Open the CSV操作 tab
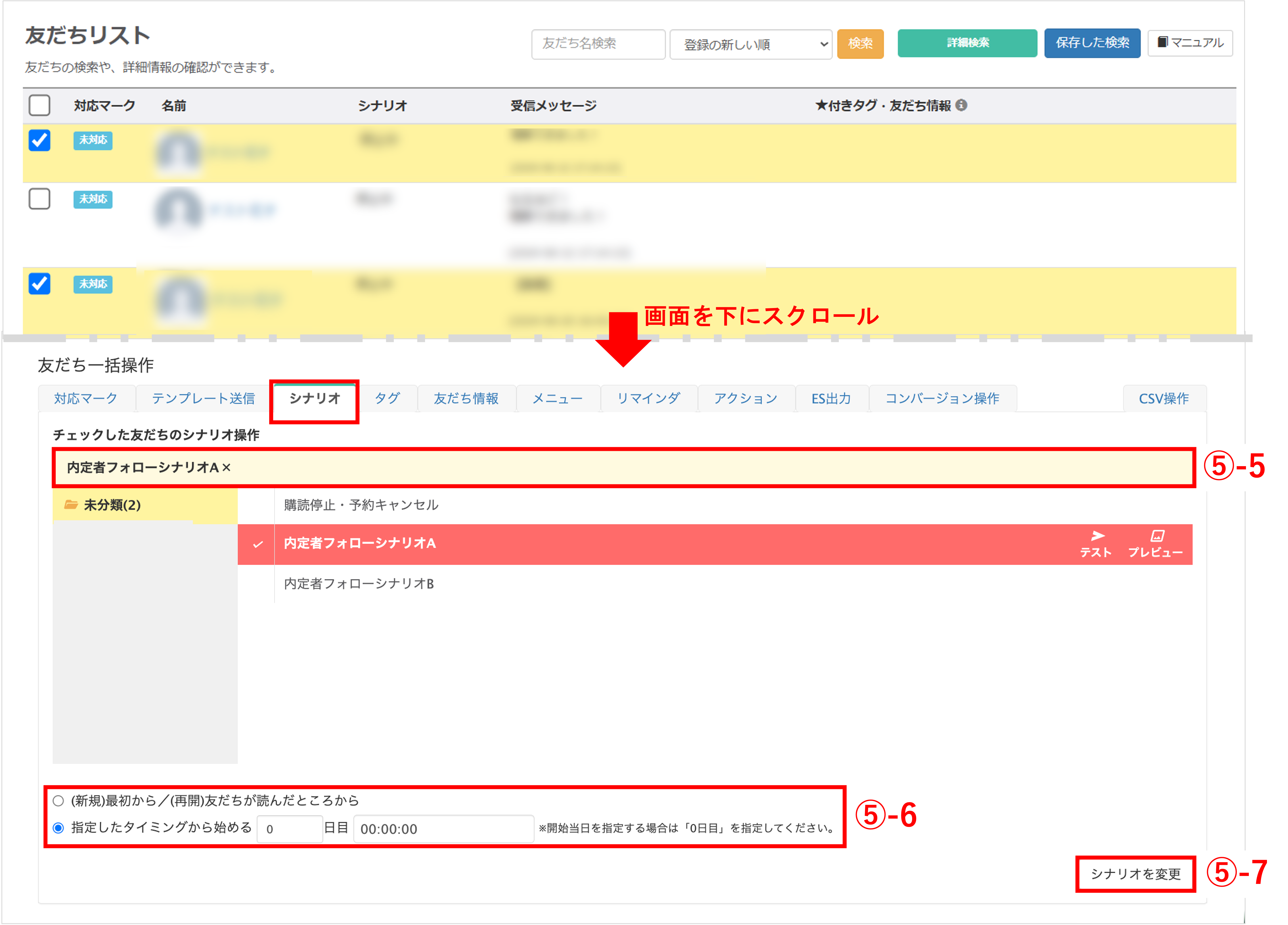Screen dimensions: 1288x925 (1164, 398)
